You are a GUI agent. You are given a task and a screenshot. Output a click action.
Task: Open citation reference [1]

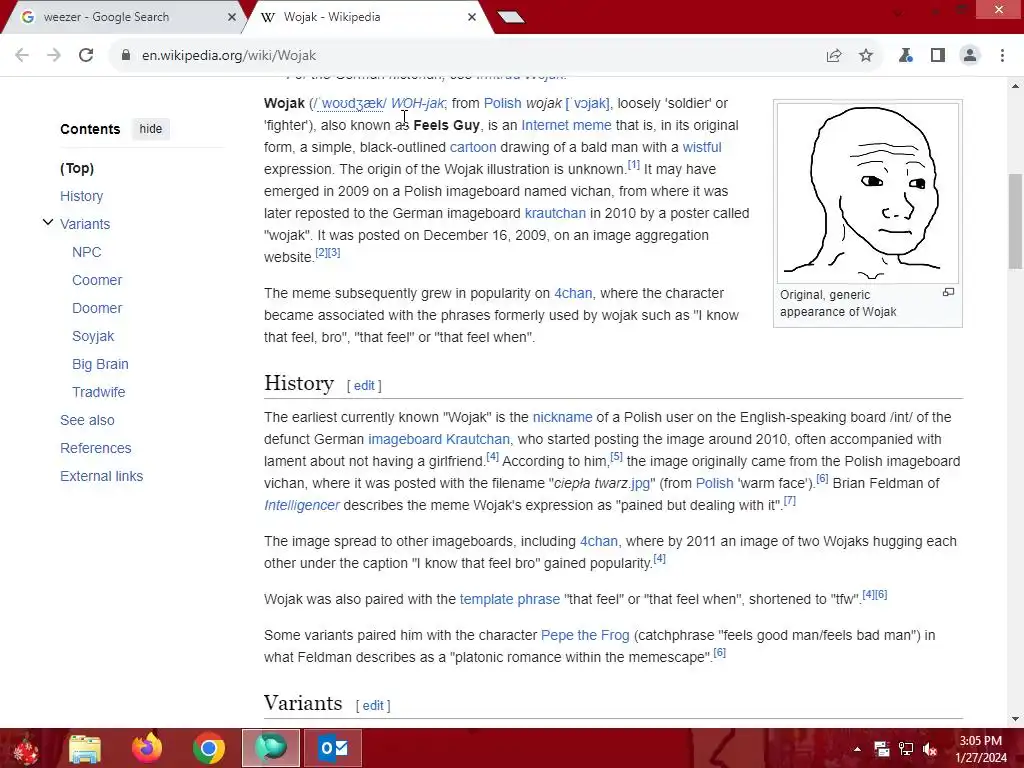[633, 165]
